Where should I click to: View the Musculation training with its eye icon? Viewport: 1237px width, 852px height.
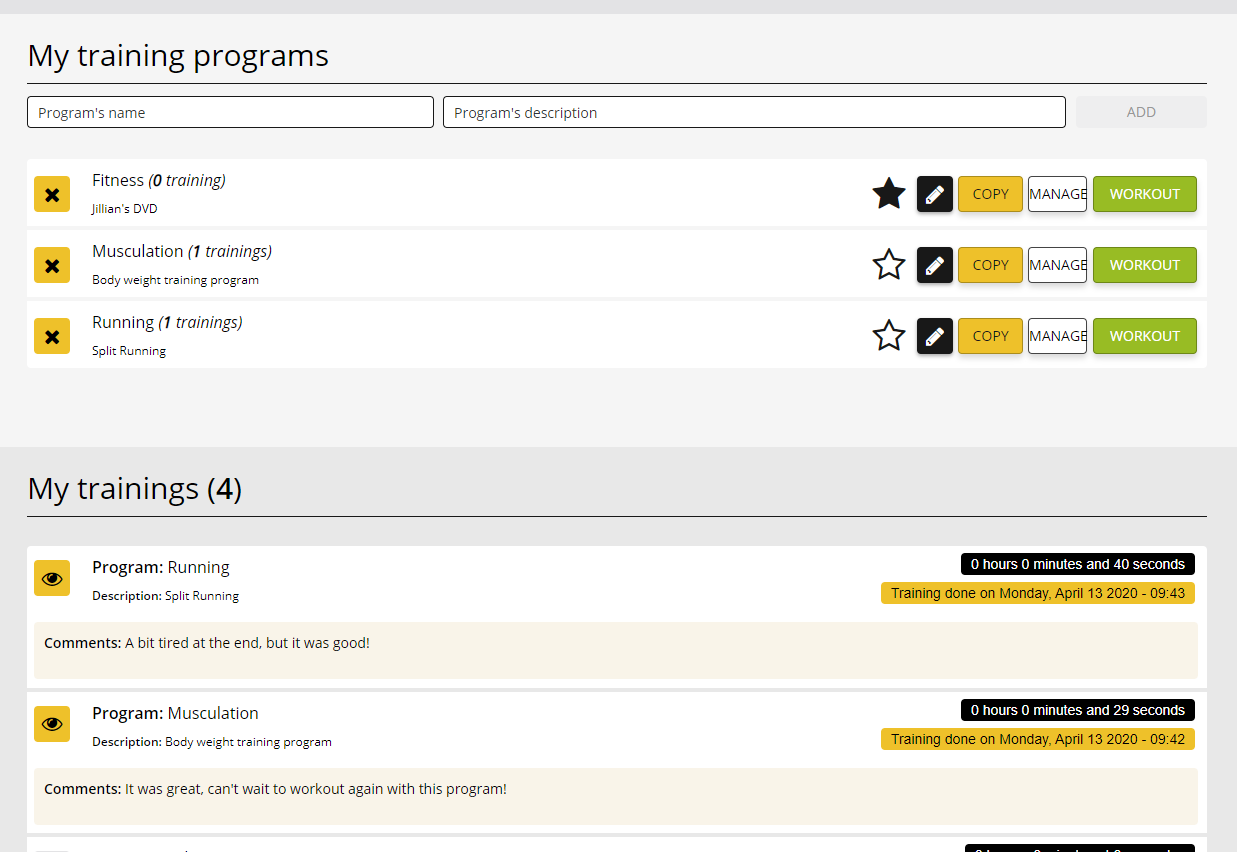click(x=52, y=724)
